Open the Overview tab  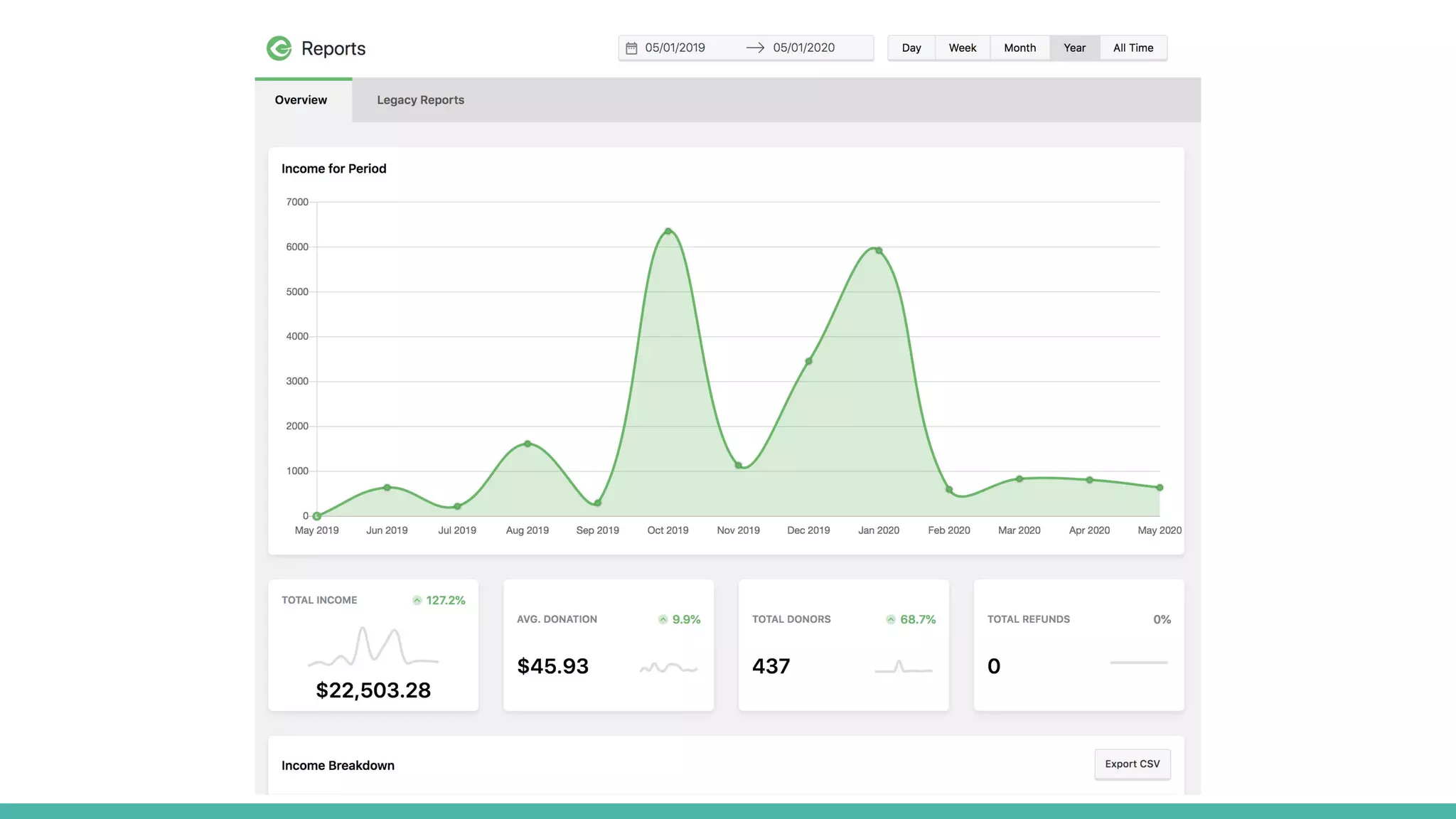pyautogui.click(x=301, y=100)
